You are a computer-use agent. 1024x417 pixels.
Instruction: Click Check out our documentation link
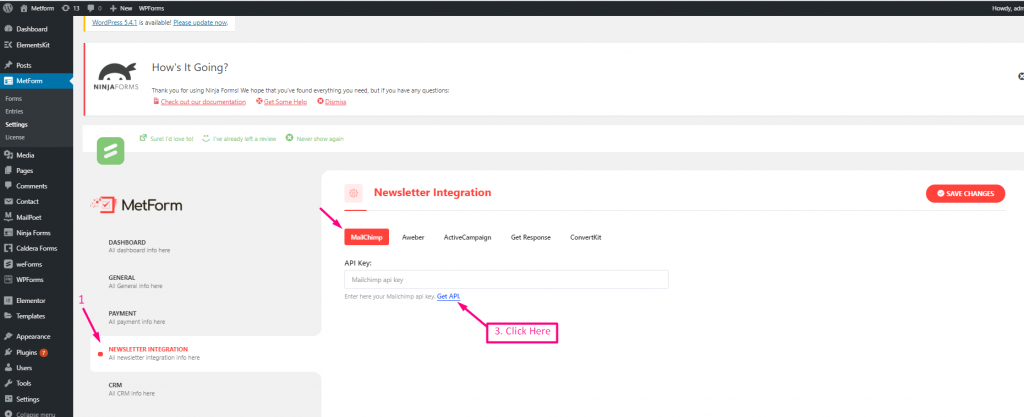click(203, 102)
